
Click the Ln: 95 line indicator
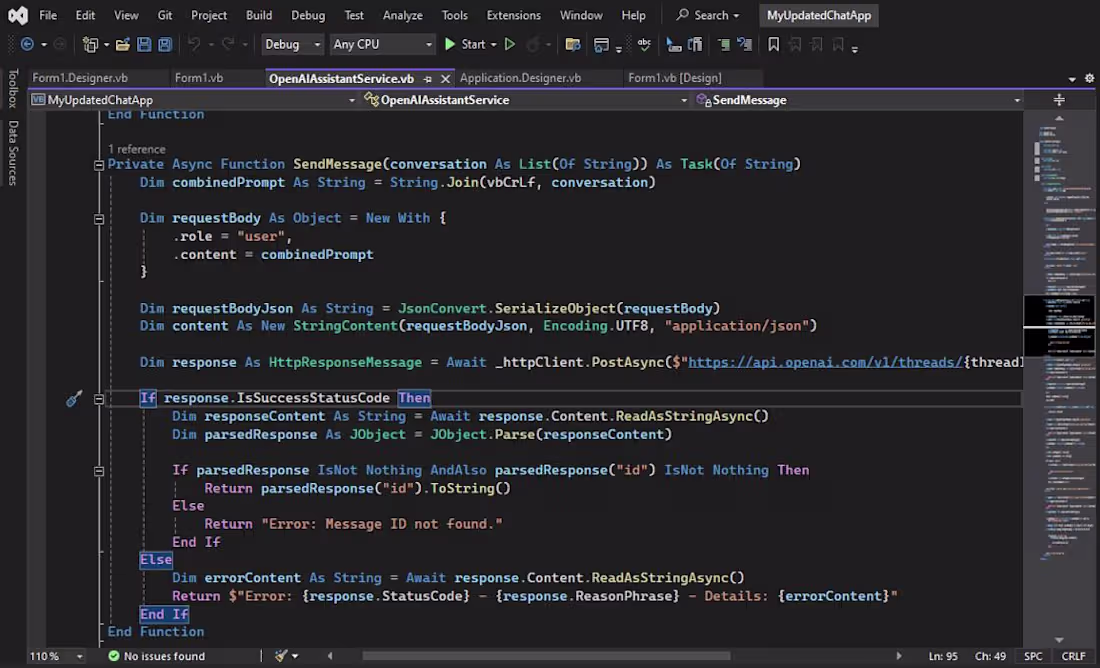pos(943,656)
